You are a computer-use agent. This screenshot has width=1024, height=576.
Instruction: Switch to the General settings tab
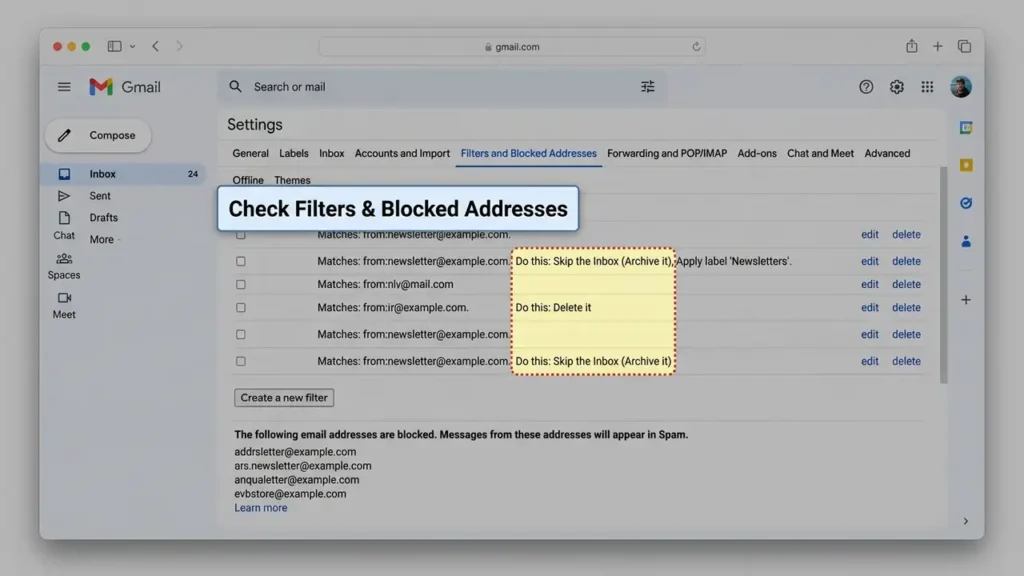tap(250, 153)
